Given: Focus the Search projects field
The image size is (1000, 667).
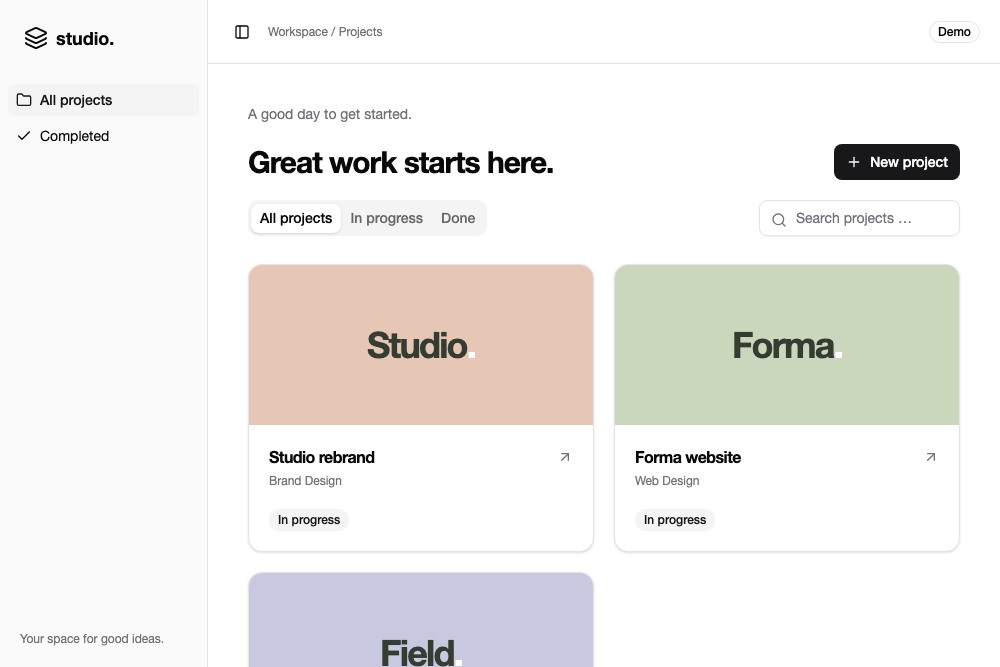Looking at the screenshot, I should tap(859, 218).
